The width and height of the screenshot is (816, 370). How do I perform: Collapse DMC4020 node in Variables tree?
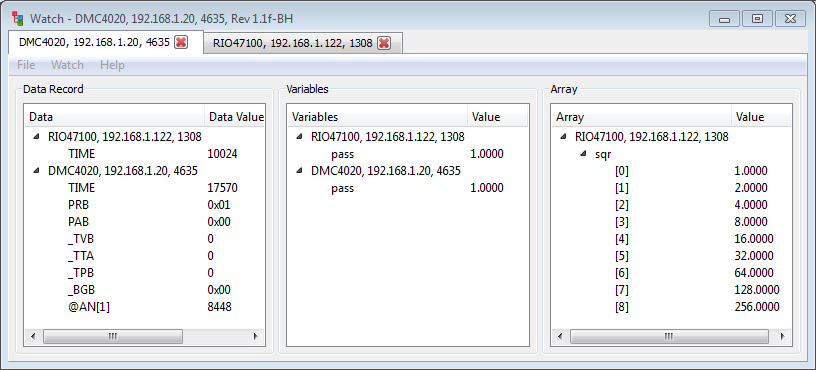(x=299, y=171)
